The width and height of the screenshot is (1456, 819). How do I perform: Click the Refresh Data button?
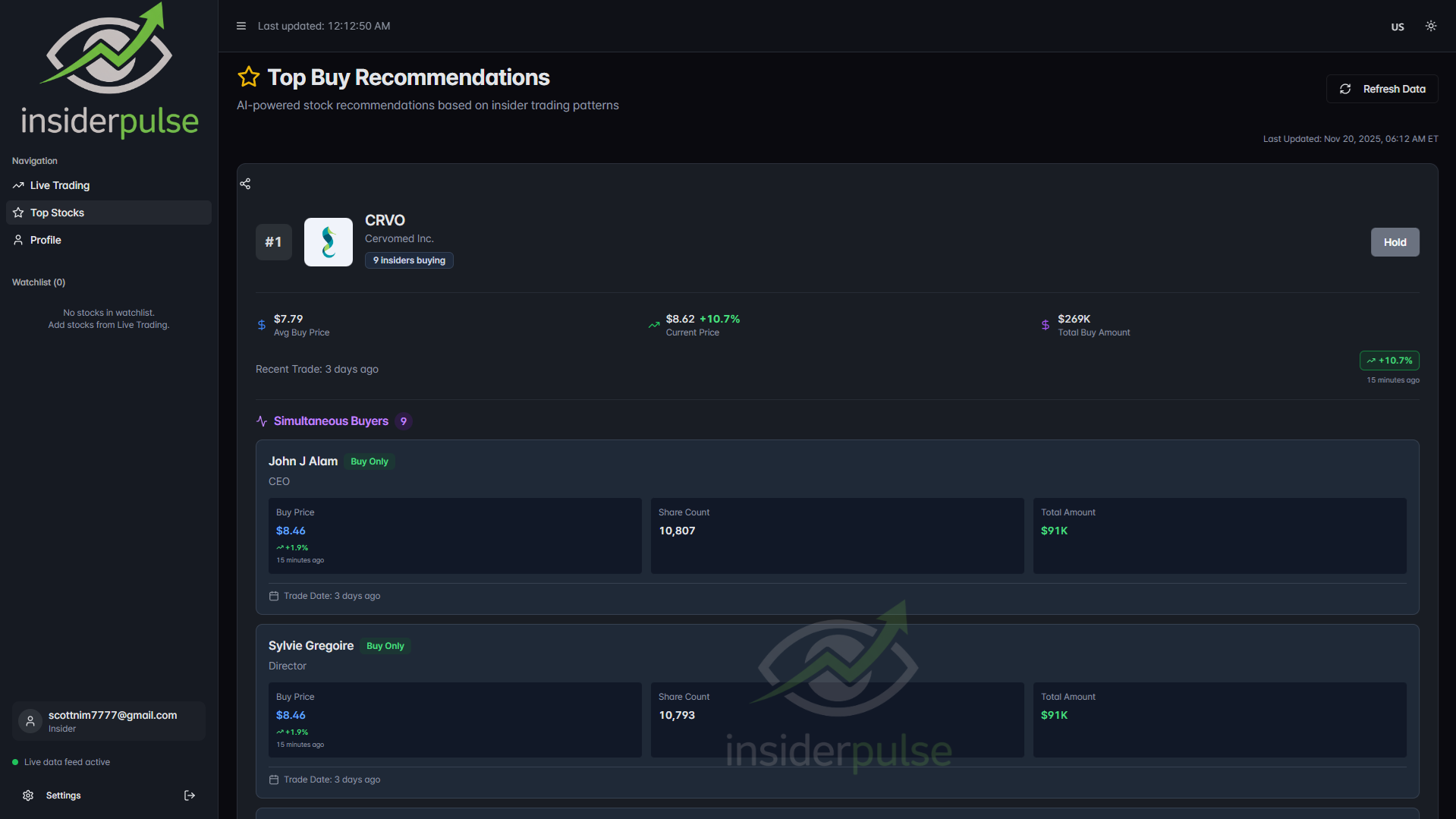[1381, 88]
